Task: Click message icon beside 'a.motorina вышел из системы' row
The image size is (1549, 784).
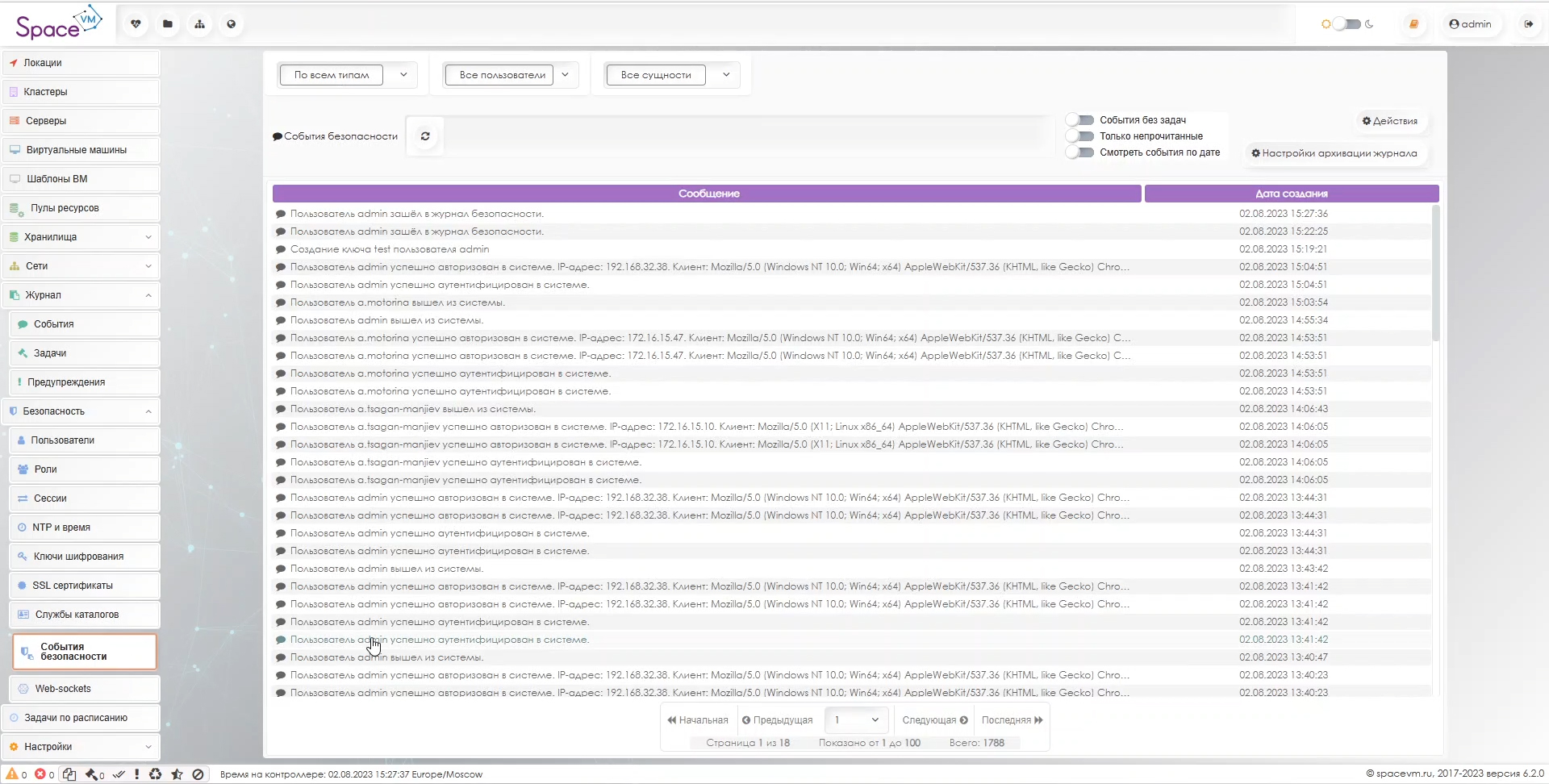Action: pyautogui.click(x=281, y=302)
